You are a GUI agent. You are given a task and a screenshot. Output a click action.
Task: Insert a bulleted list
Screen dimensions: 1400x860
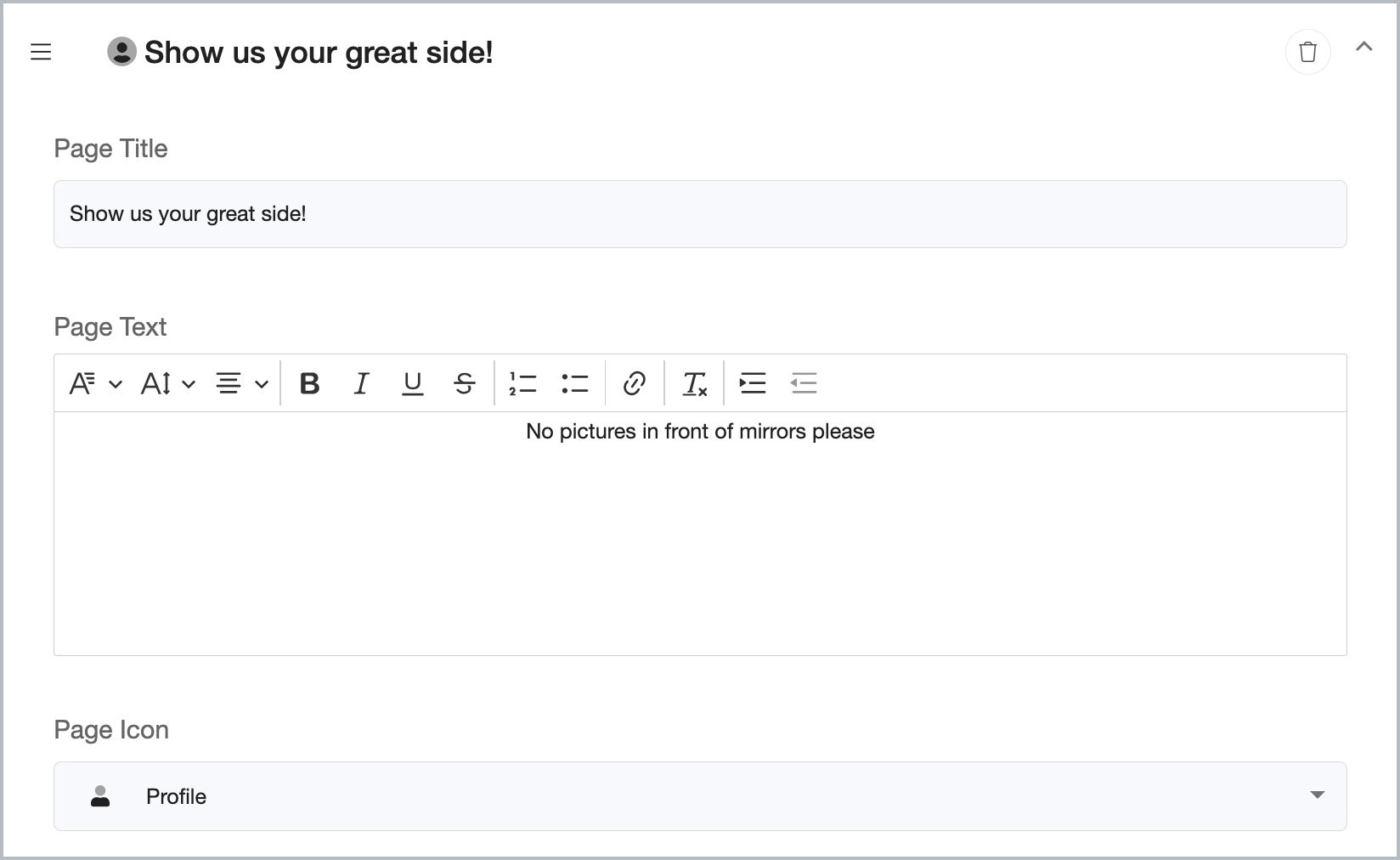(x=574, y=383)
